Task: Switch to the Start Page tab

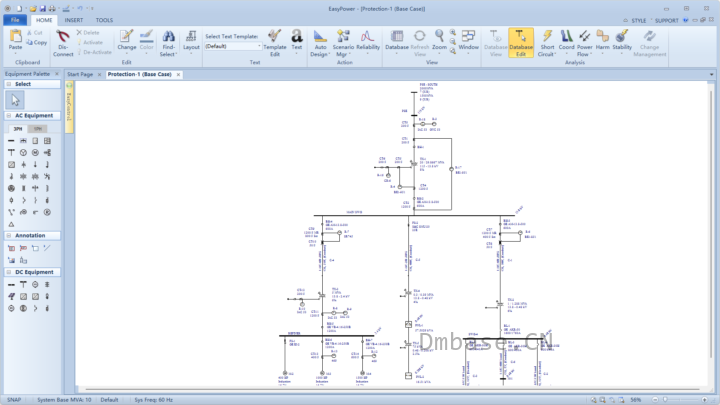Action: [x=80, y=74]
